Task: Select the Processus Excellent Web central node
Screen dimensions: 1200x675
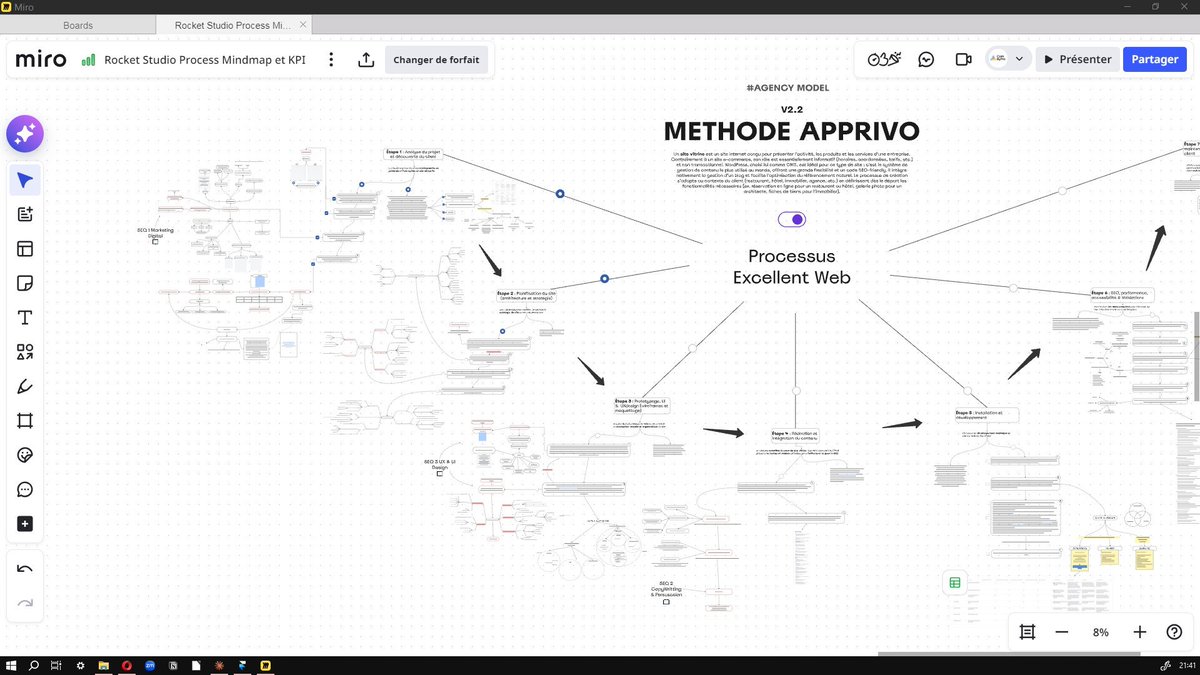Action: point(792,267)
